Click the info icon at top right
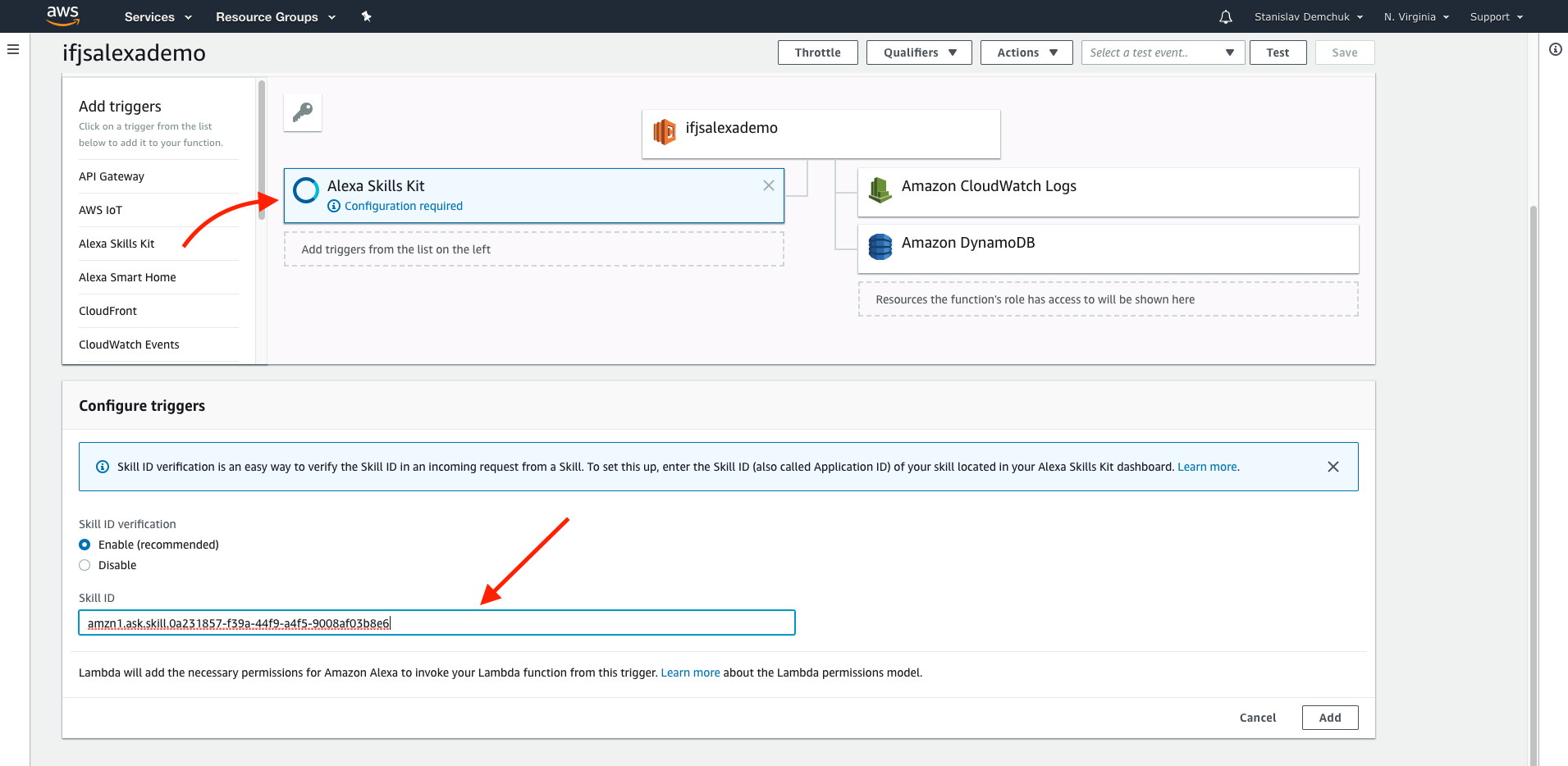Image resolution: width=1568 pixels, height=766 pixels. click(x=1555, y=50)
